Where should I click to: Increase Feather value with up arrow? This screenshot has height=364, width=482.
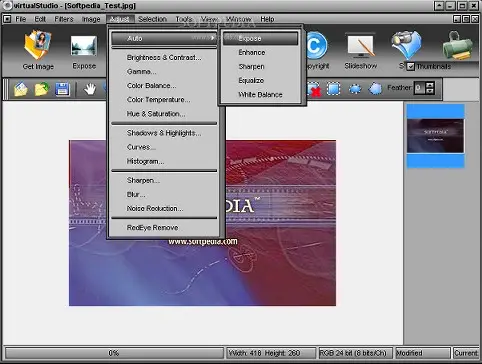click(430, 85)
